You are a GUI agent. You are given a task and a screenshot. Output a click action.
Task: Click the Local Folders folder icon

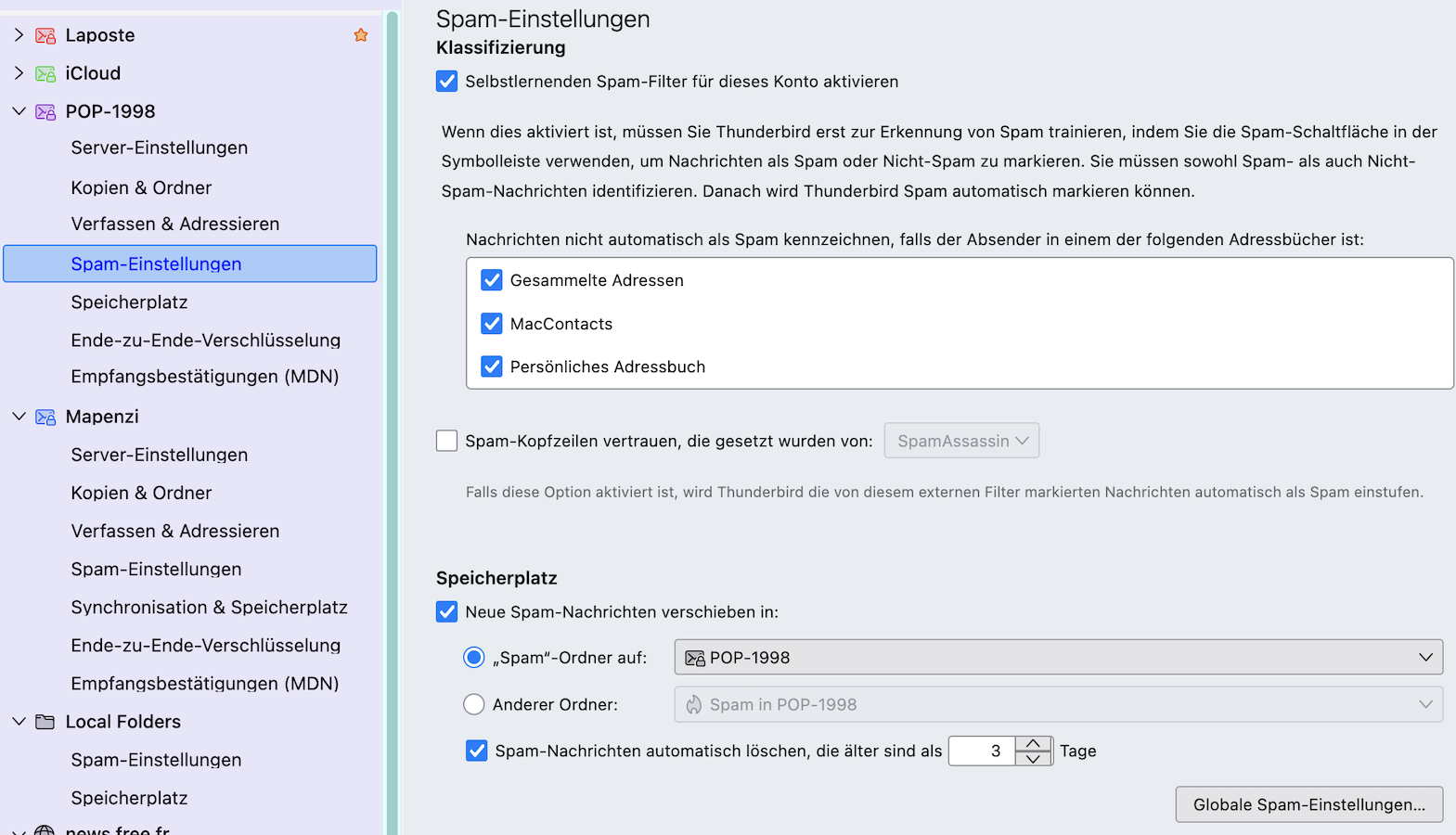(x=45, y=722)
